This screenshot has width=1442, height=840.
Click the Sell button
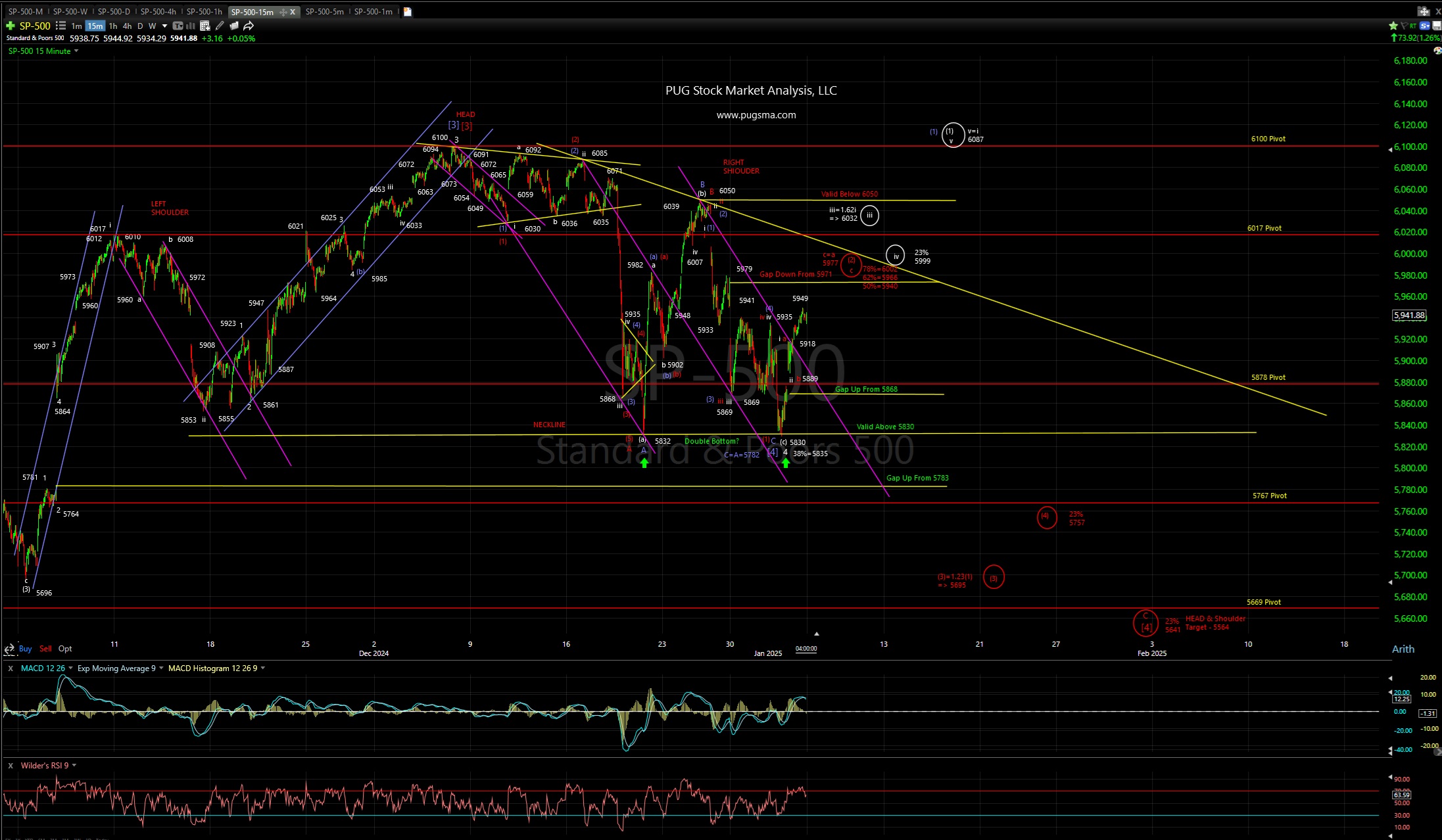pyautogui.click(x=45, y=649)
